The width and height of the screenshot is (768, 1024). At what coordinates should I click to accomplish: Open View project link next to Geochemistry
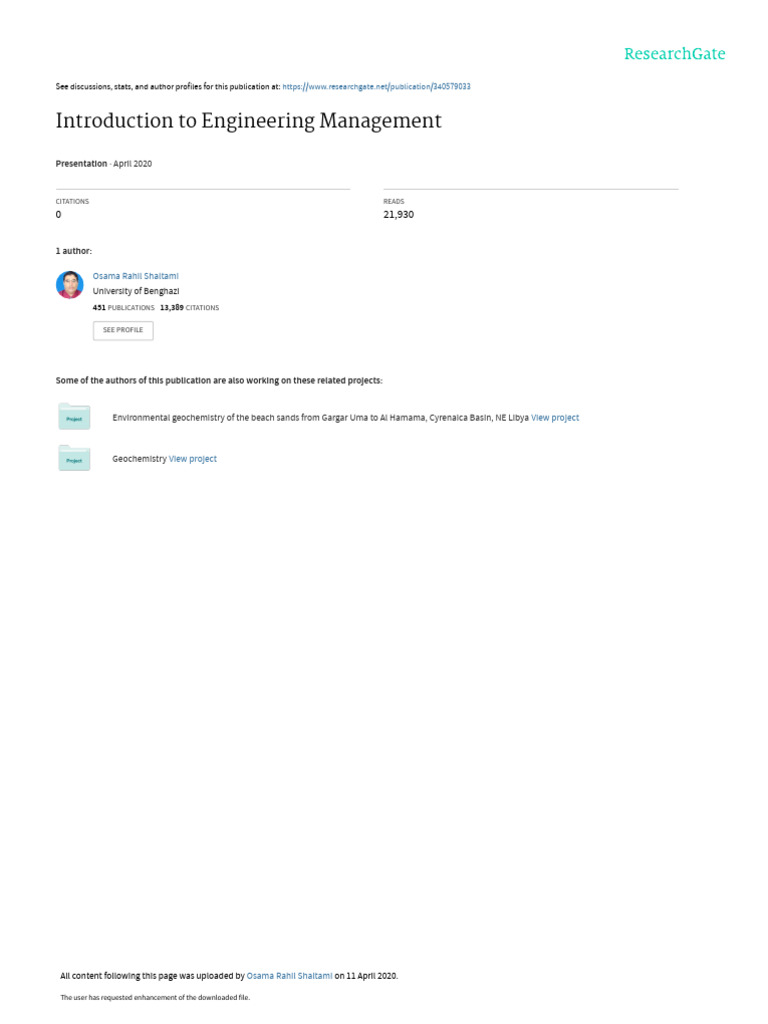click(193, 459)
